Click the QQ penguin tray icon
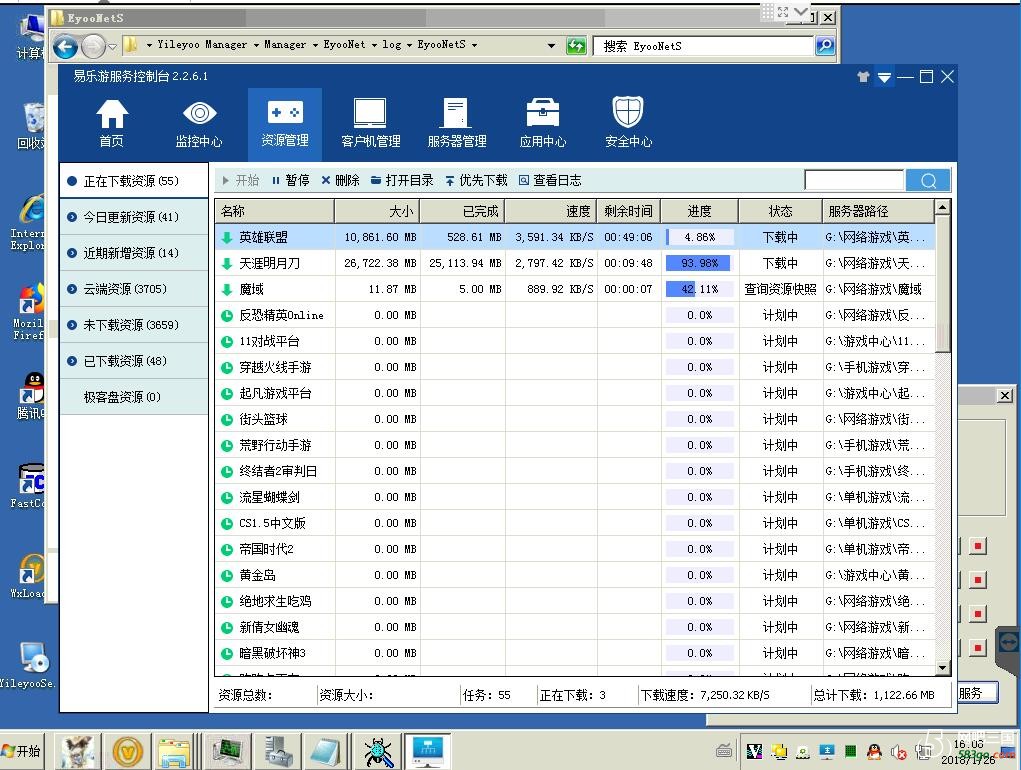 coord(874,752)
